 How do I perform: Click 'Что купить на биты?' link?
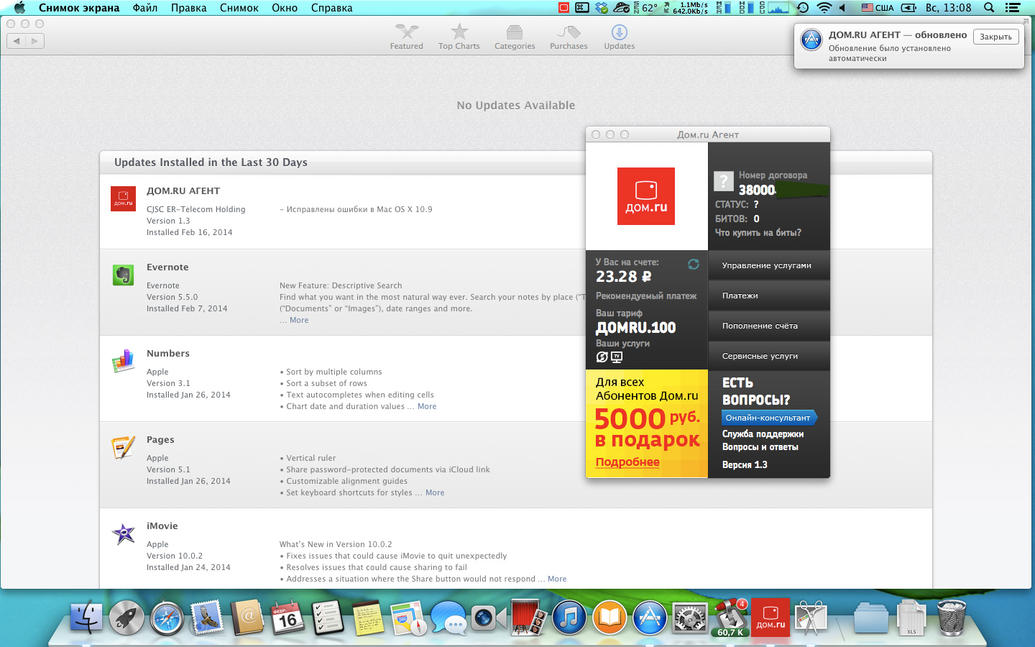[x=758, y=232]
